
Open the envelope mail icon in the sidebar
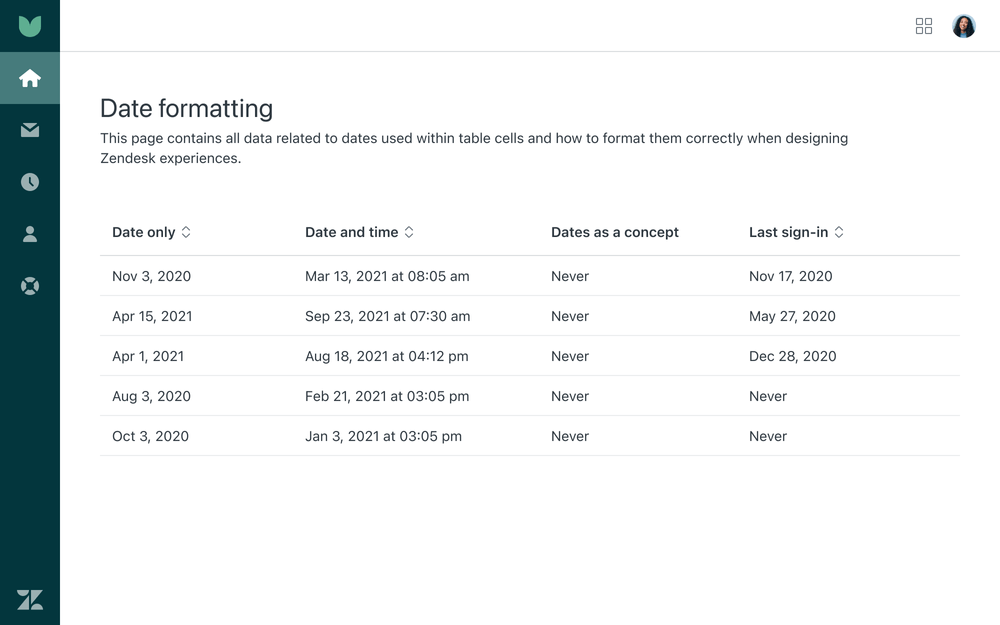pyautogui.click(x=30, y=130)
